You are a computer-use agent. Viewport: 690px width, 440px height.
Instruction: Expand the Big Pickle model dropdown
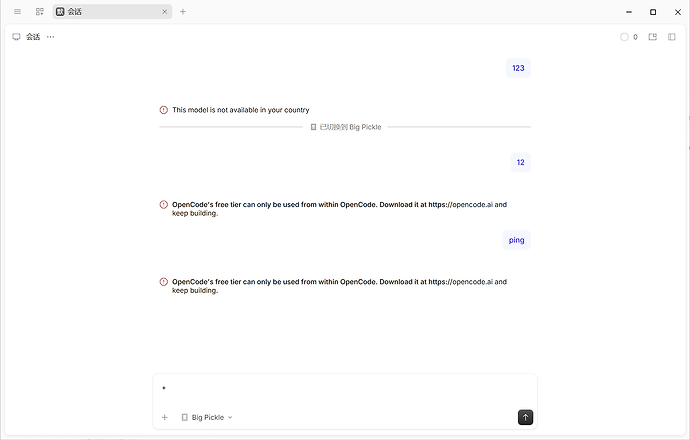(x=207, y=417)
